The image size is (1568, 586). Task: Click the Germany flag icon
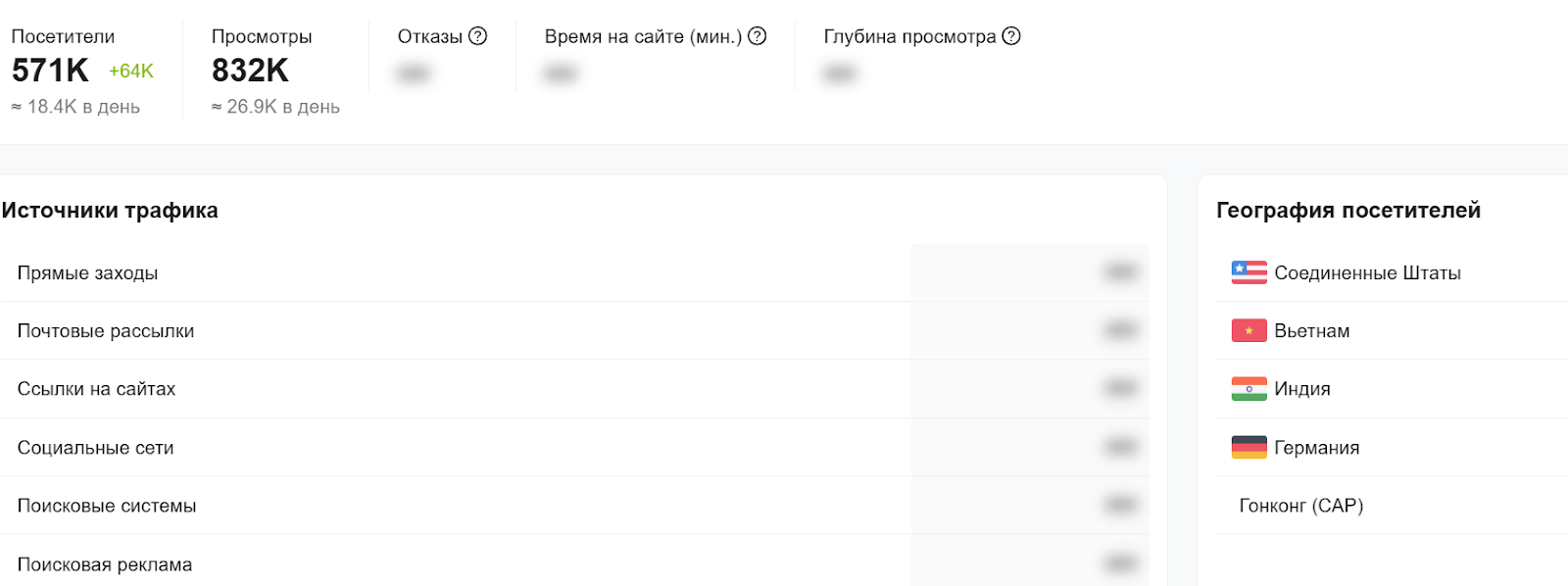click(1249, 448)
